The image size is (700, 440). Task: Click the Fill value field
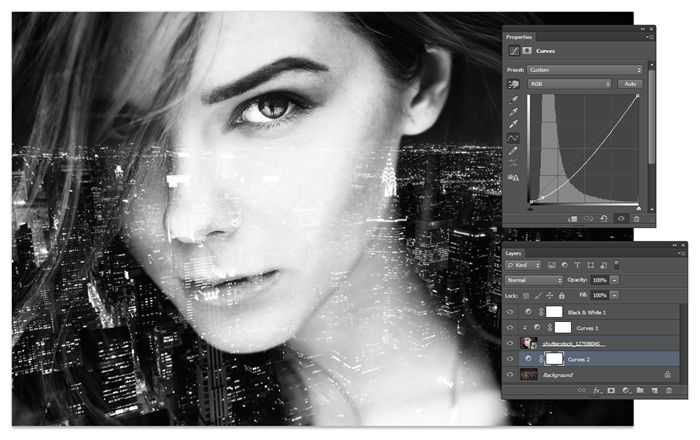(600, 295)
